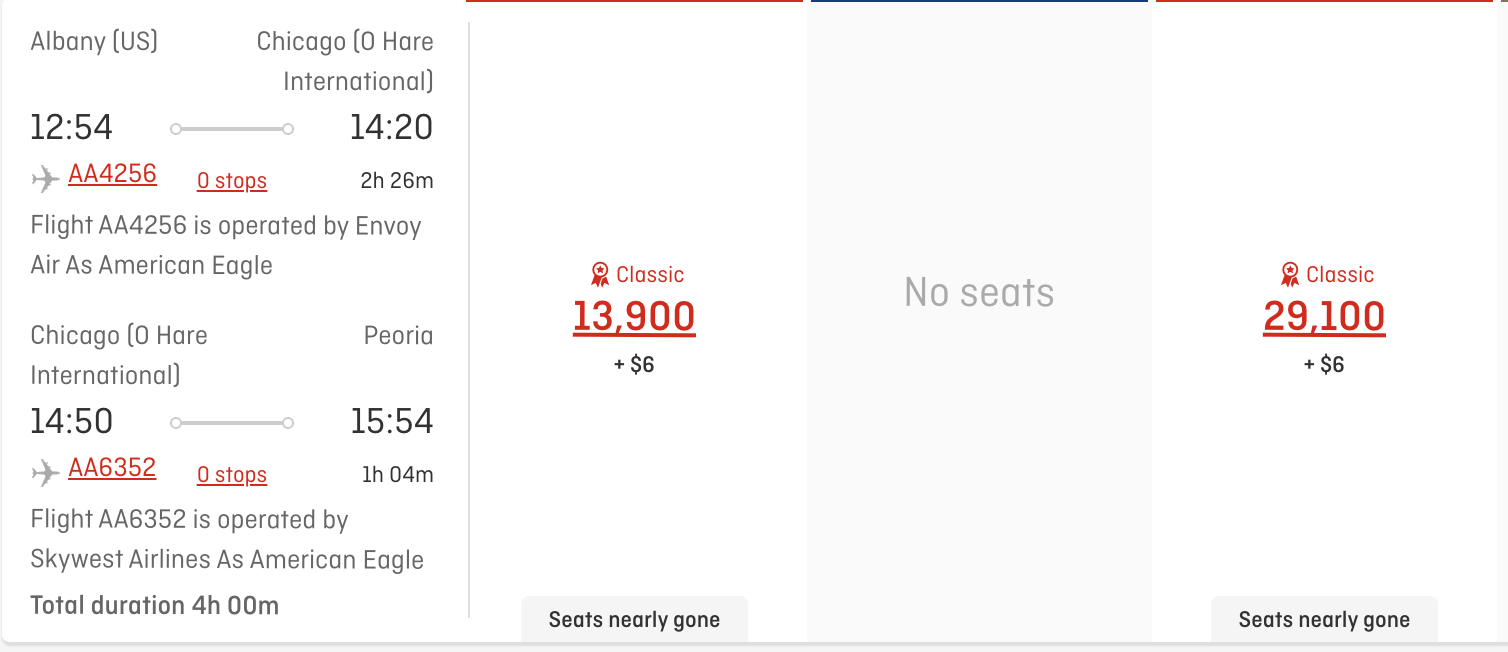
Task: Click the 12:54 departure time
Action: [72, 128]
